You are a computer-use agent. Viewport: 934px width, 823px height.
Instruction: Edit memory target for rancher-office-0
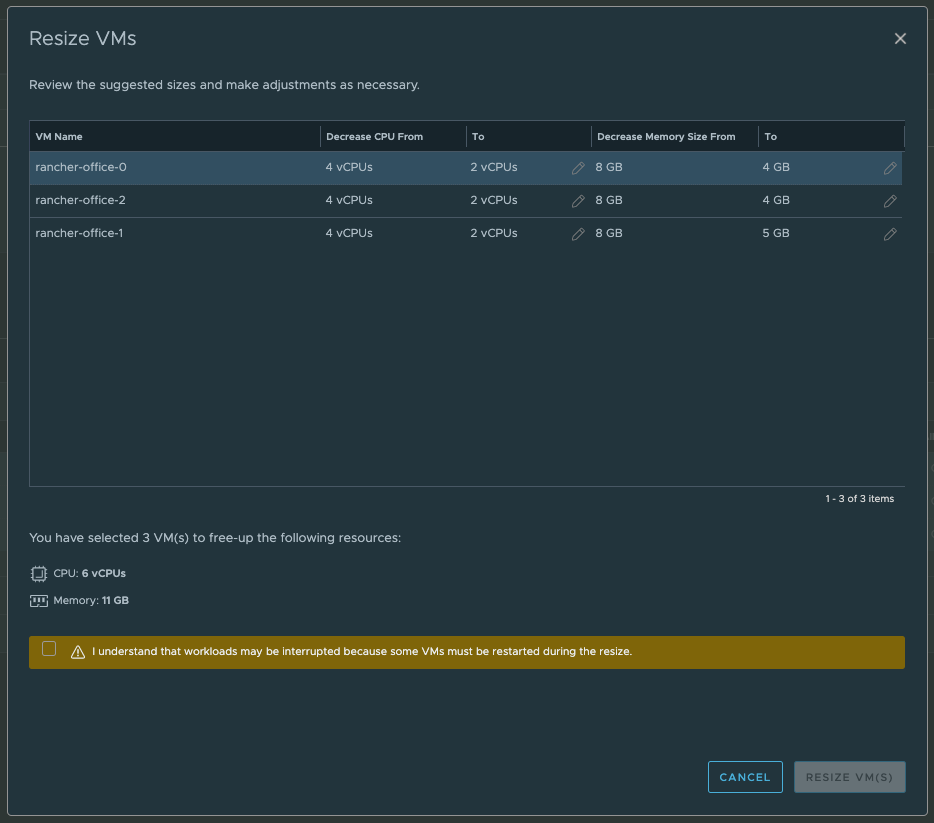coord(889,168)
